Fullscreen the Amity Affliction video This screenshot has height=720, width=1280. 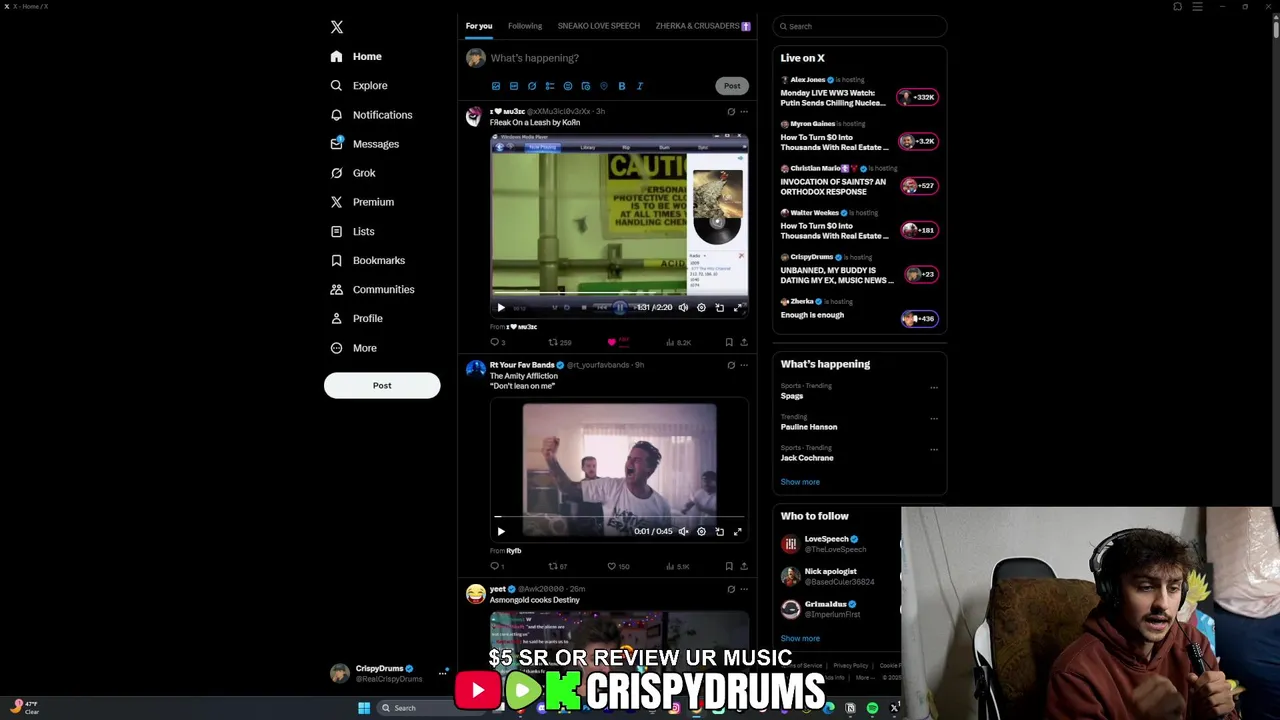click(738, 532)
